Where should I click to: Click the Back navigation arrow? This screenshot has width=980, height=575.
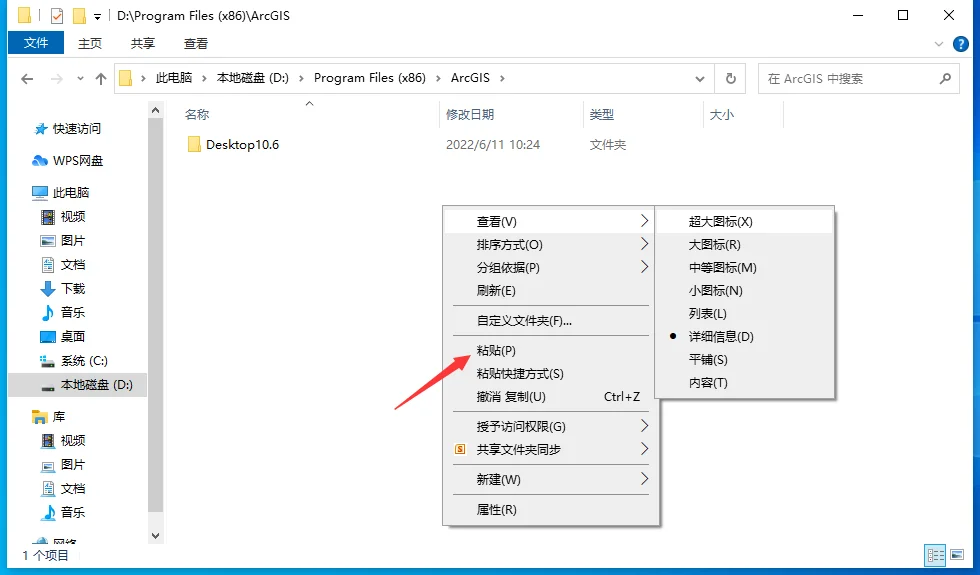pos(27,79)
